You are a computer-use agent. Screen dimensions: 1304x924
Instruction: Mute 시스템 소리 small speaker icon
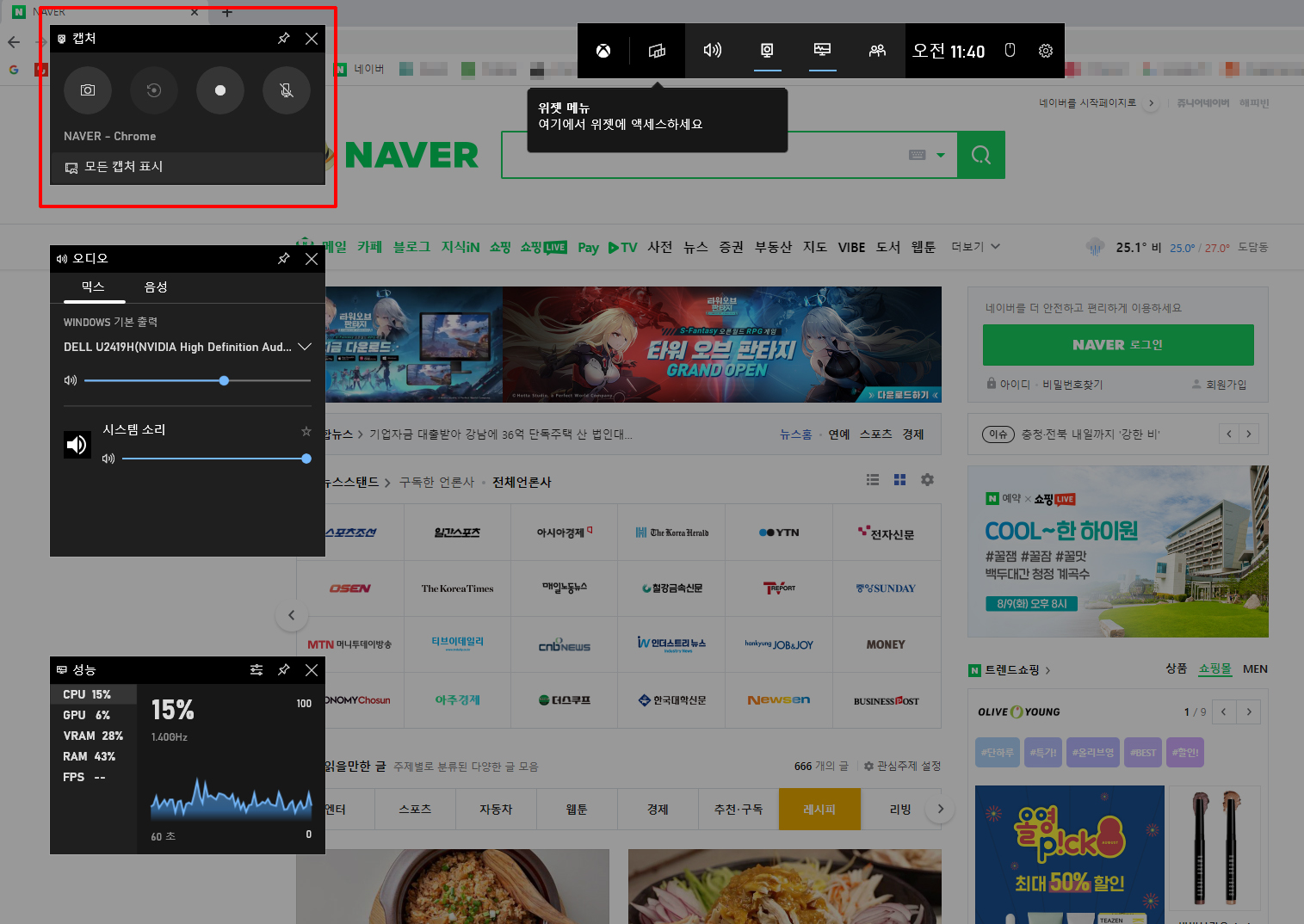coord(108,459)
